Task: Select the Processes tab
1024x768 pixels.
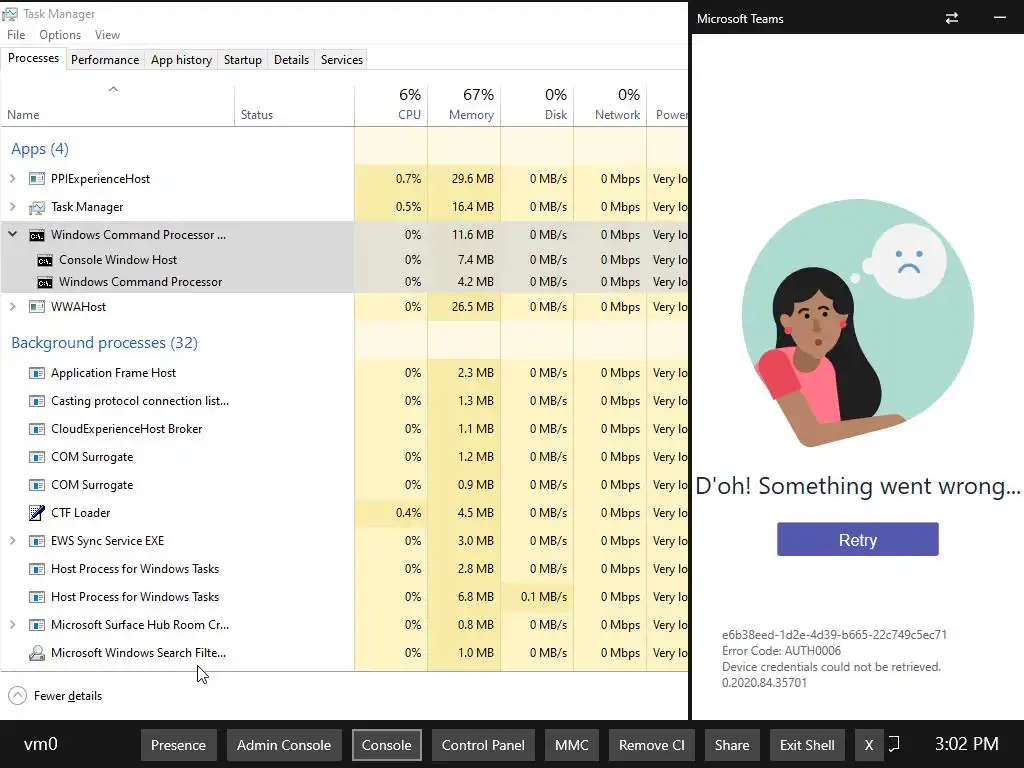Action: [x=33, y=58]
